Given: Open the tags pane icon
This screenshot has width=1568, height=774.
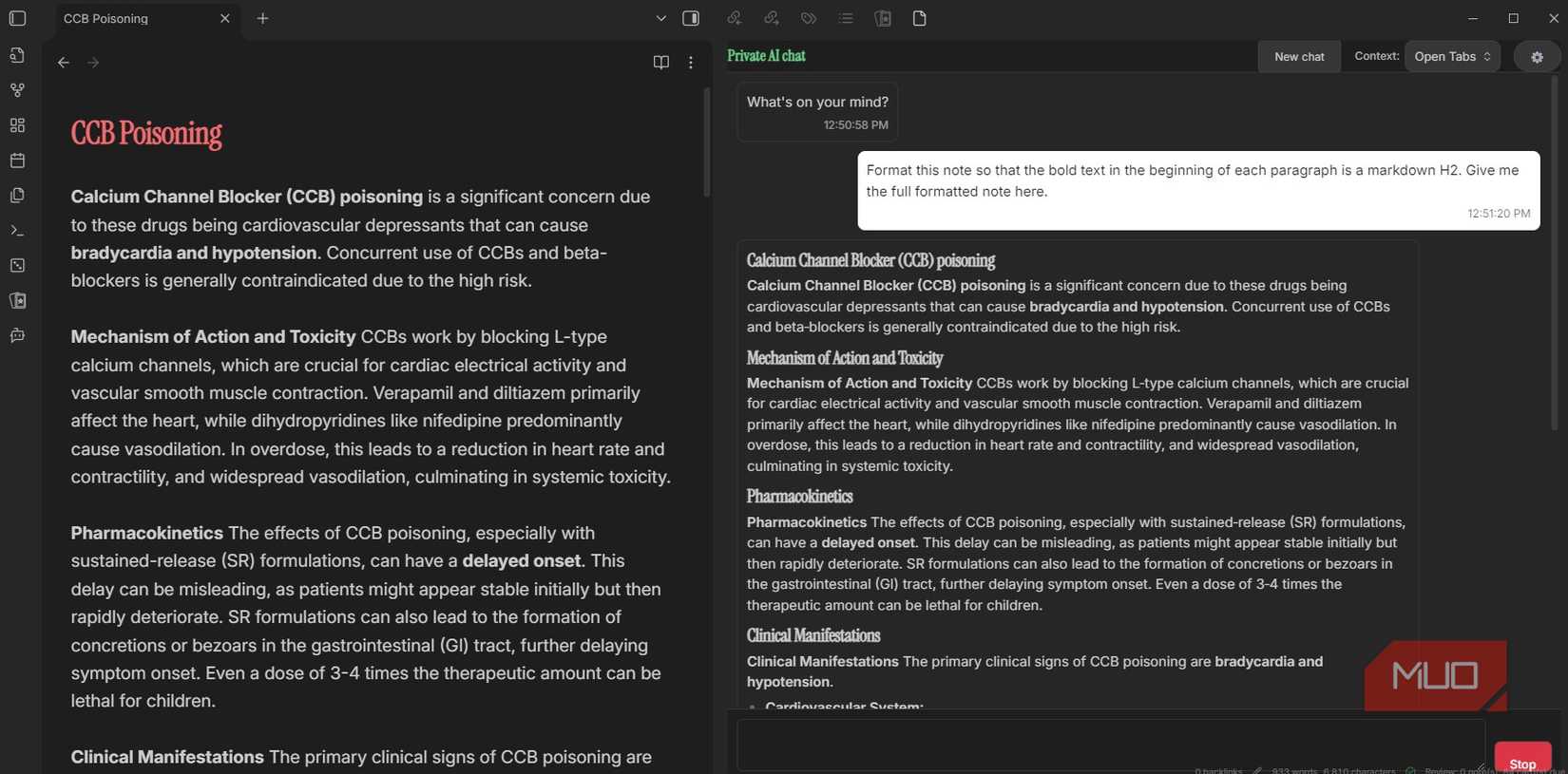Looking at the screenshot, I should 808,18.
